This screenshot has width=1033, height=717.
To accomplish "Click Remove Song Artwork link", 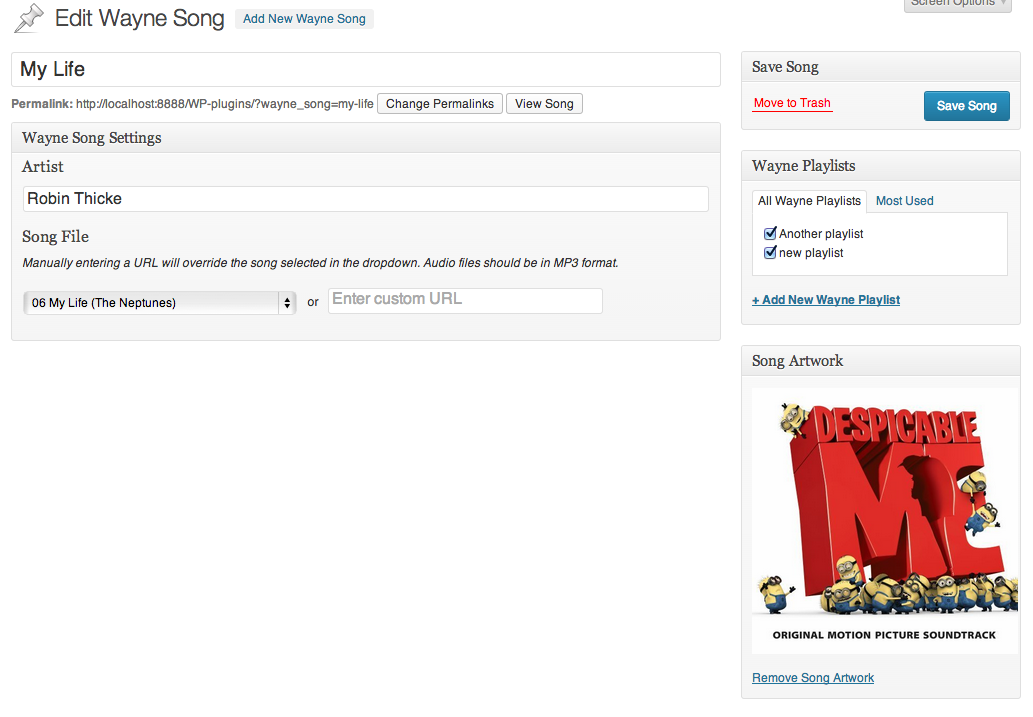I will click(813, 678).
